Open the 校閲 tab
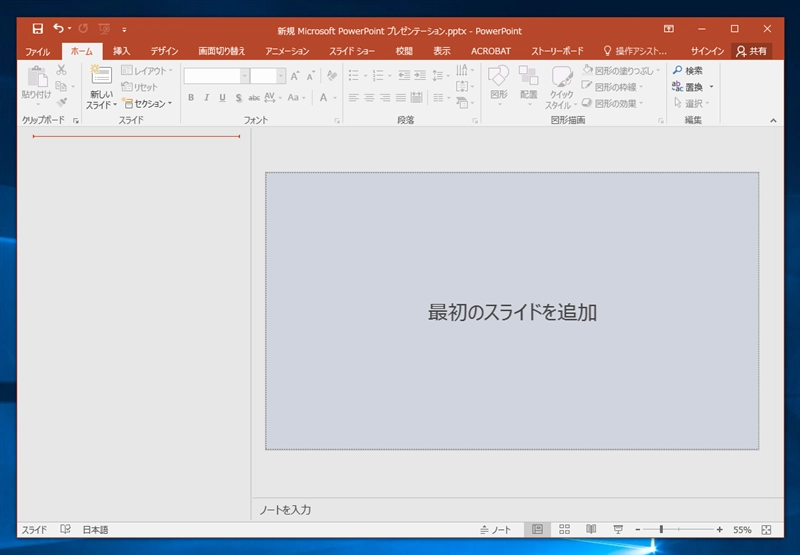 pos(404,51)
